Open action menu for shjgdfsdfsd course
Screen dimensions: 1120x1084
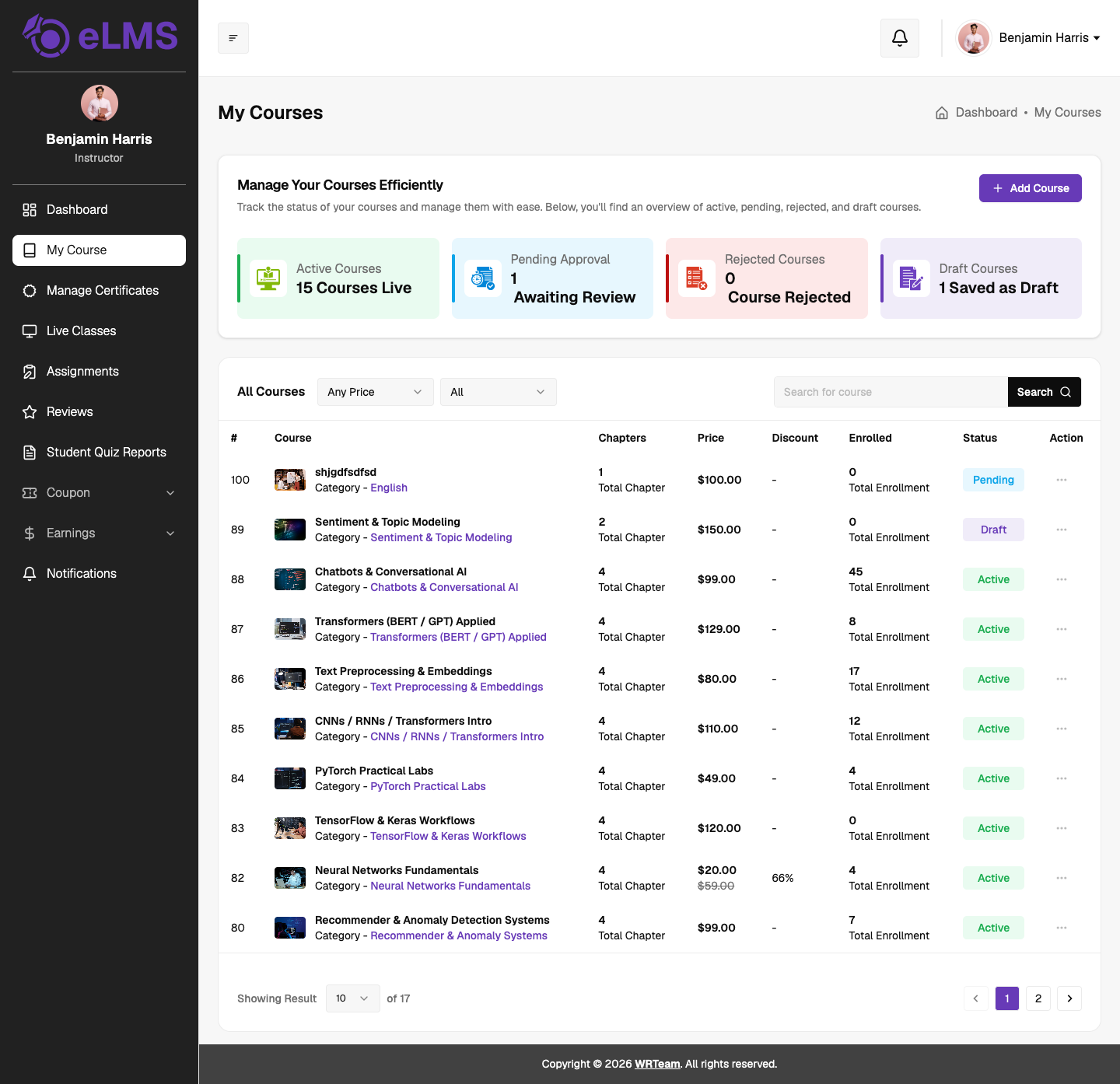1062,480
